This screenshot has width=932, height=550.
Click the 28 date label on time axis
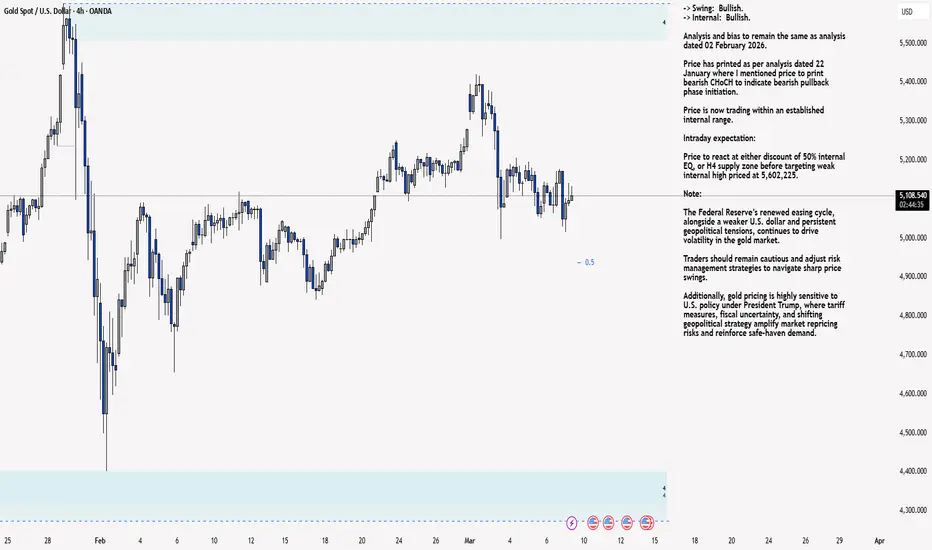click(x=48, y=540)
